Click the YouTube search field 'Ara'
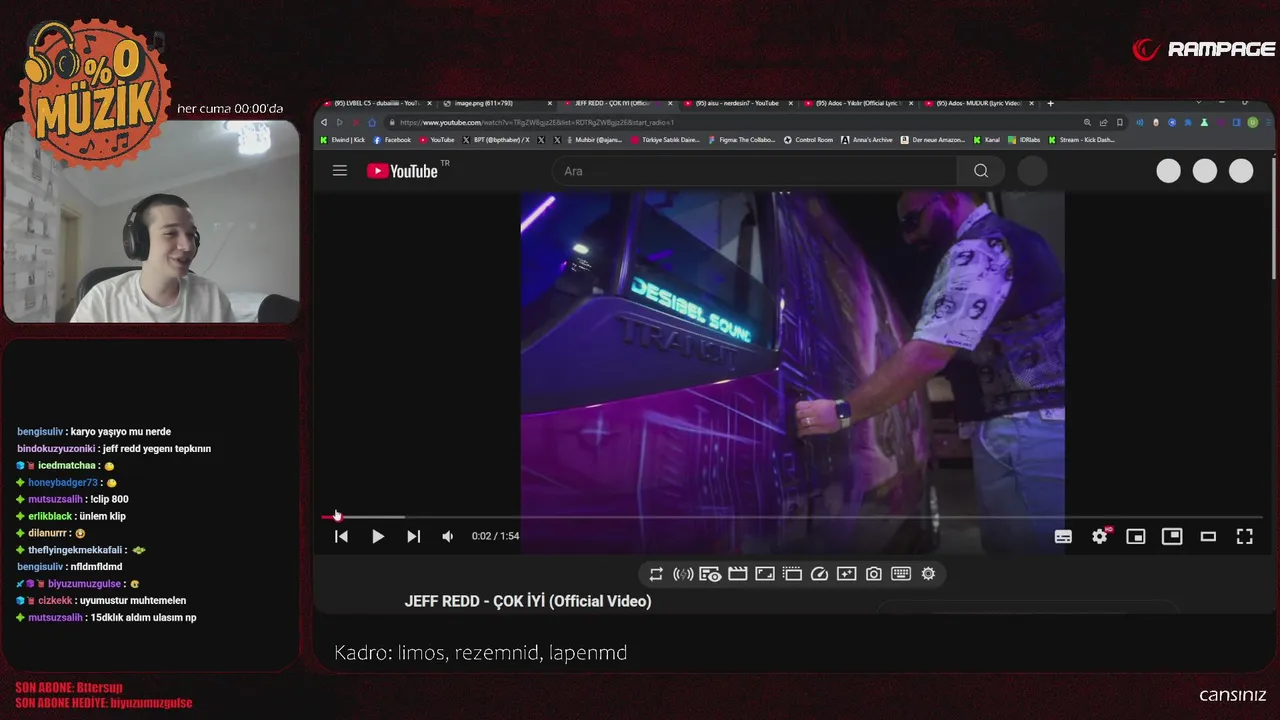 coord(755,171)
